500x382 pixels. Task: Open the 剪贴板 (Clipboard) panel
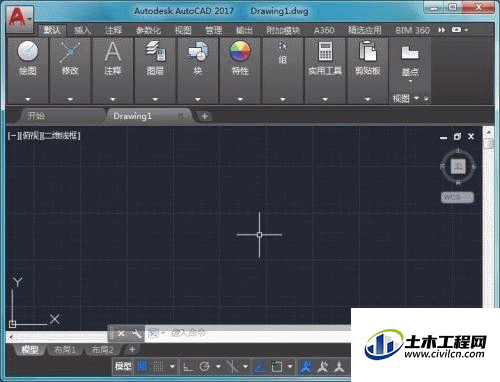pyautogui.click(x=367, y=57)
